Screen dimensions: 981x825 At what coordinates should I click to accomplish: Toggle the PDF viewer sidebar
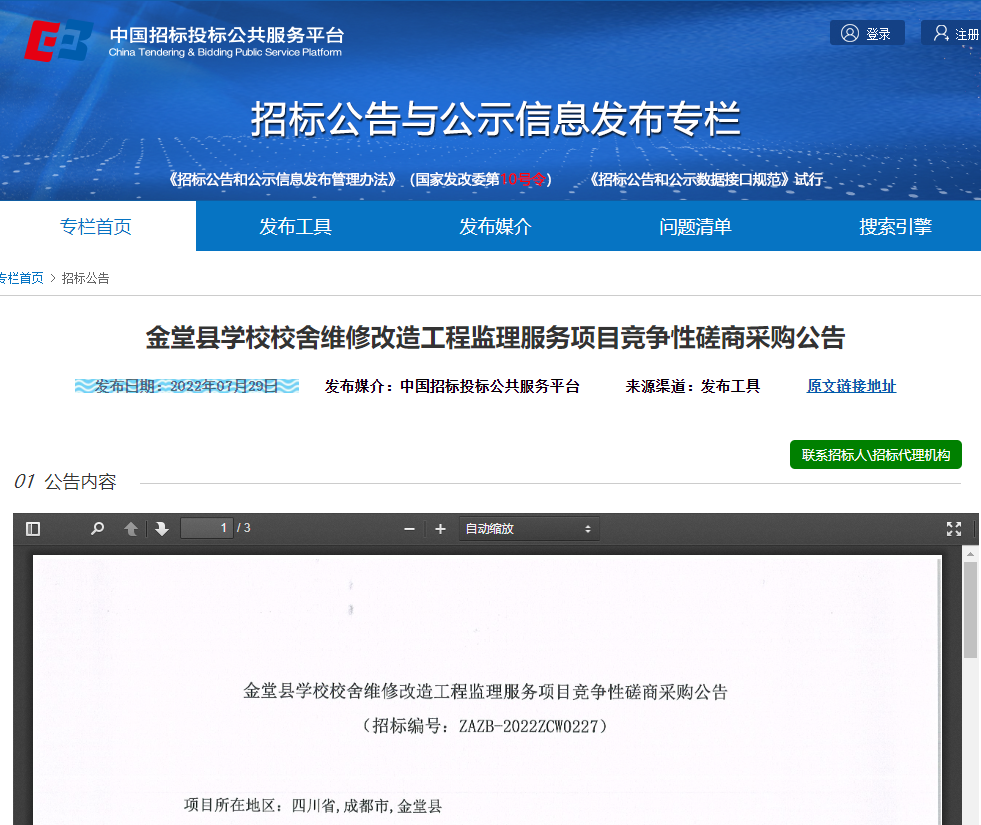(x=33, y=529)
